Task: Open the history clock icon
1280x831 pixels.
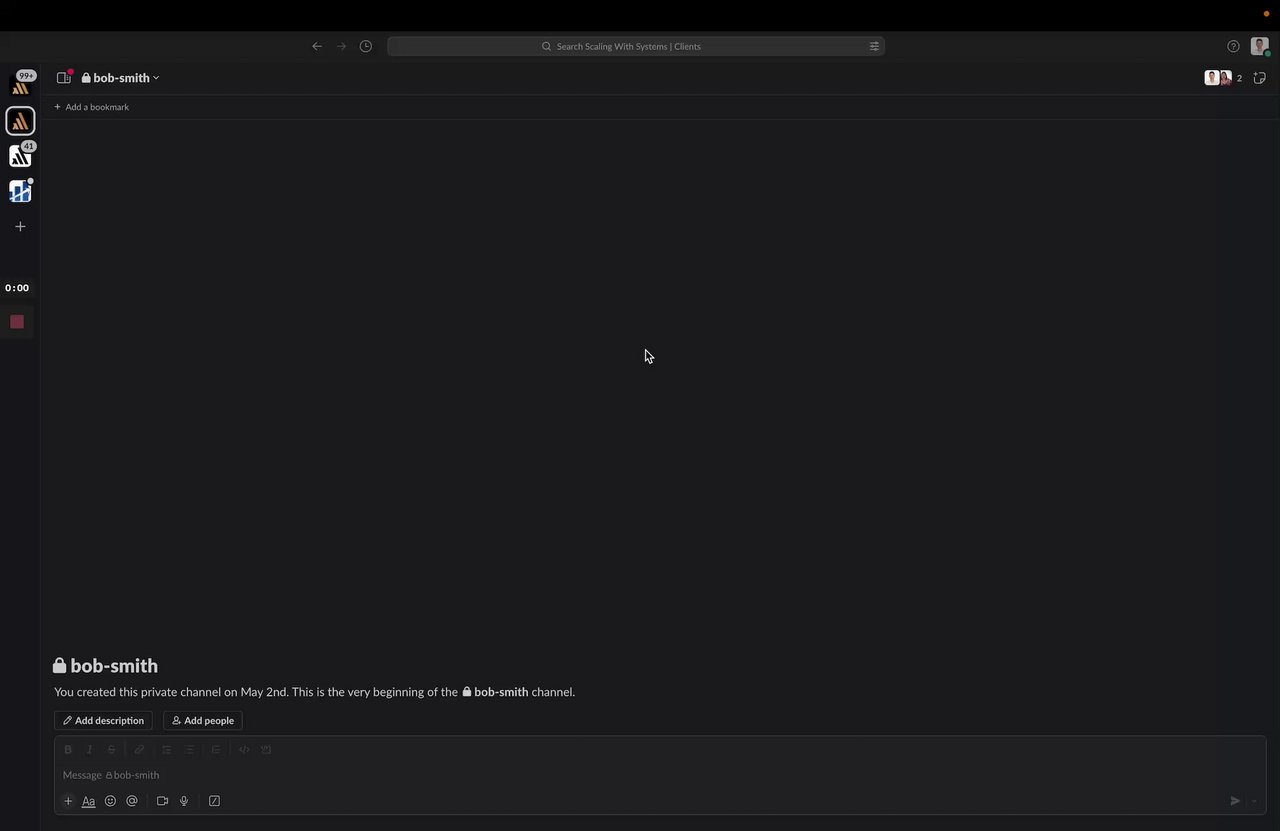Action: [x=366, y=46]
